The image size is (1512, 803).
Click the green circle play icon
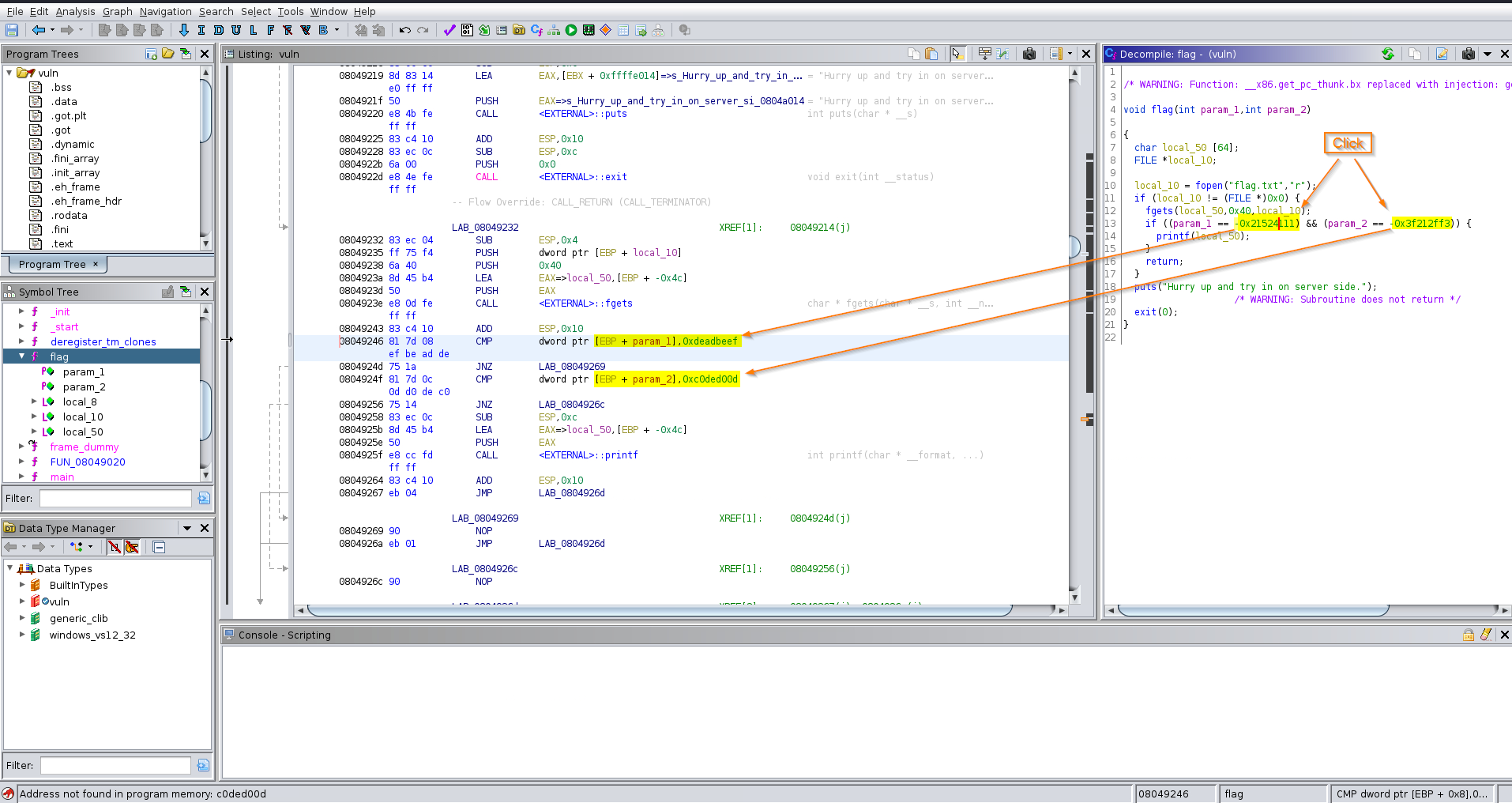[571, 30]
